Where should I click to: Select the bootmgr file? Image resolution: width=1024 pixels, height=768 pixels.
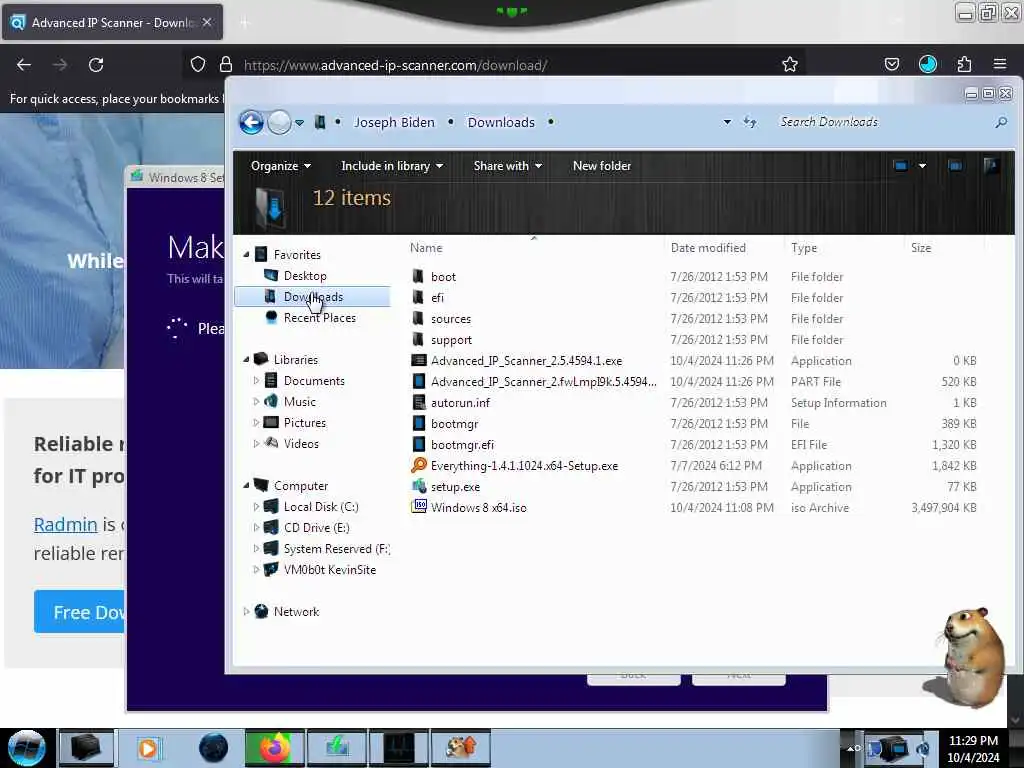click(455, 424)
